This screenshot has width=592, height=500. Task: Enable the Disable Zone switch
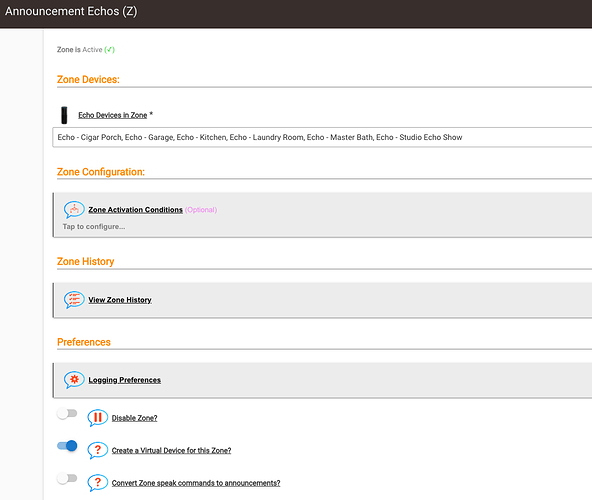coord(67,414)
